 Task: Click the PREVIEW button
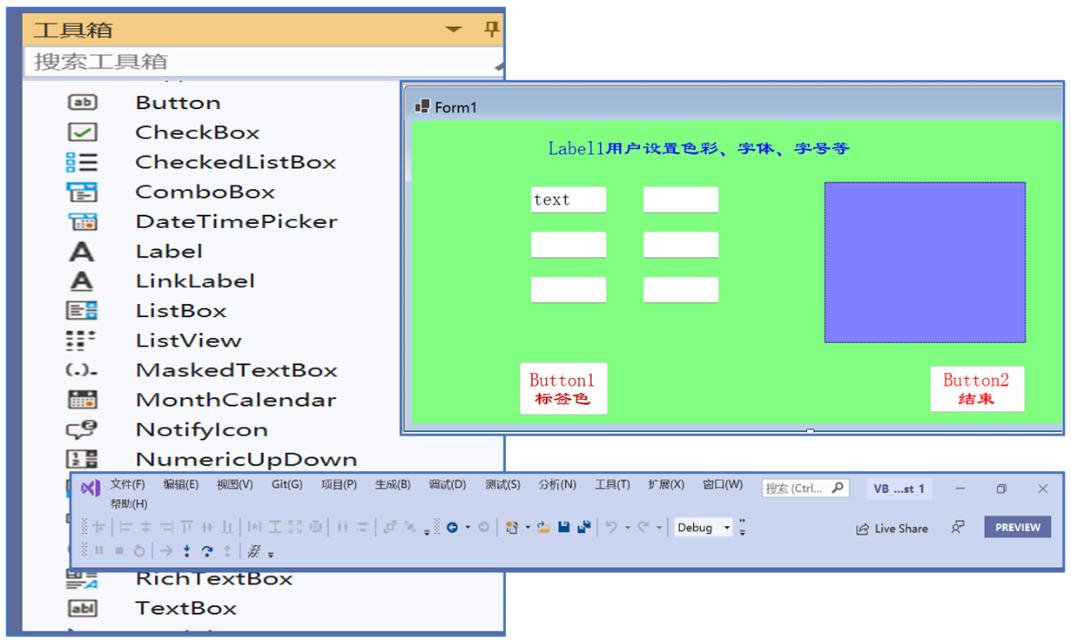pos(1017,527)
